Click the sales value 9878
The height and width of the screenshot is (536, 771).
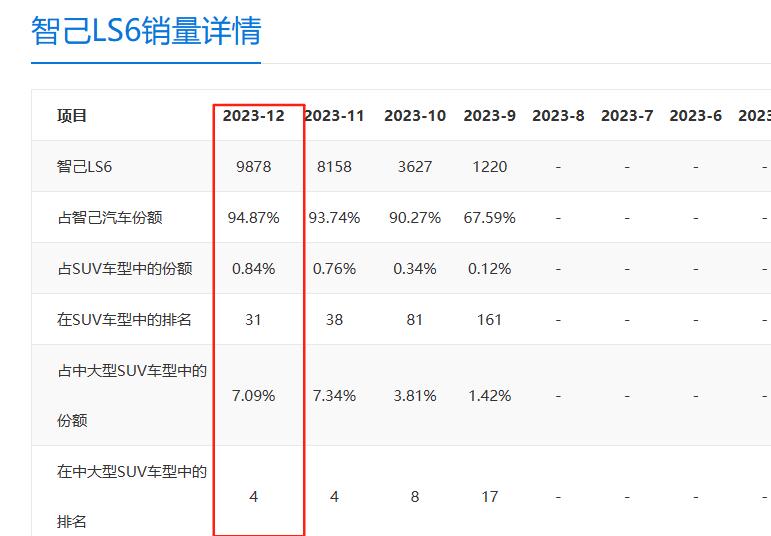[253, 167]
